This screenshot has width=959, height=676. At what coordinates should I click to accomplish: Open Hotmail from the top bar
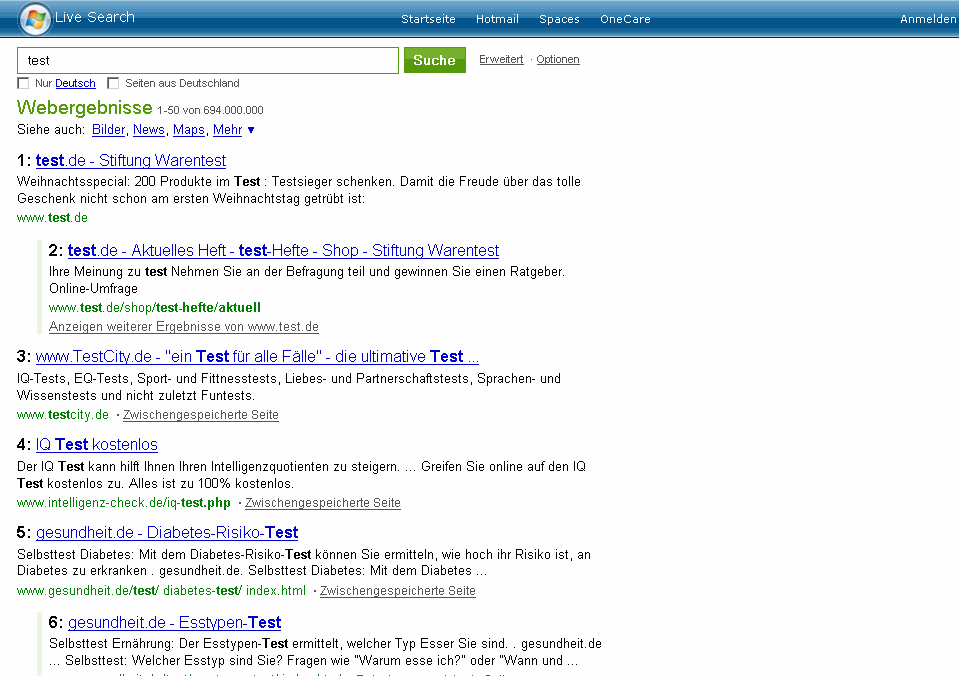[497, 19]
